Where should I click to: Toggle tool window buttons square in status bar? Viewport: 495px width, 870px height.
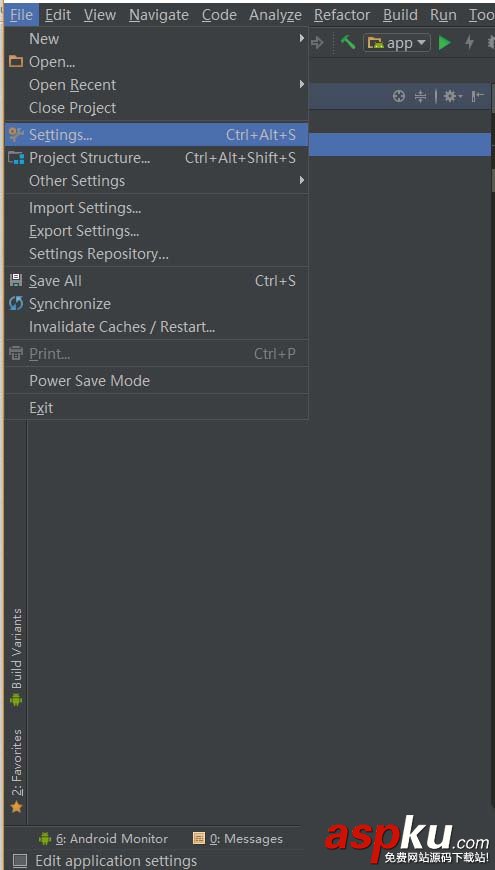click(20, 861)
